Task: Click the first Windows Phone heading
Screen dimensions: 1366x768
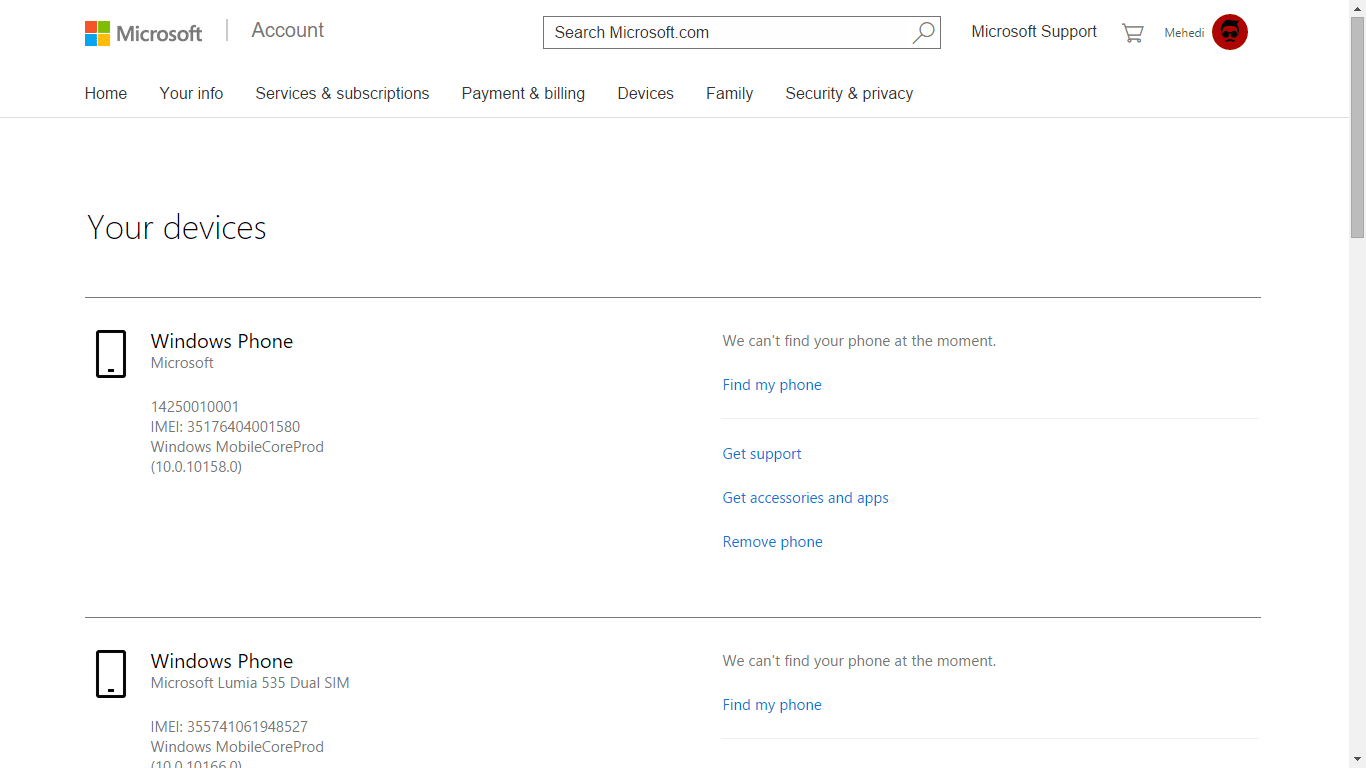Action: click(x=222, y=341)
